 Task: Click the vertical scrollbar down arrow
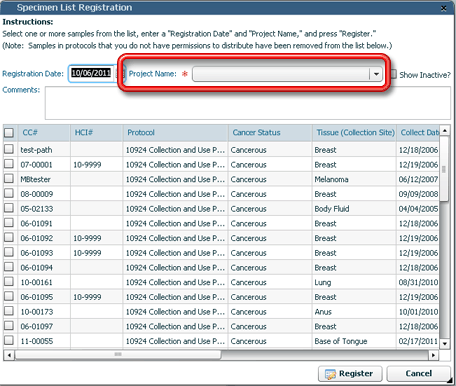tap(445, 343)
